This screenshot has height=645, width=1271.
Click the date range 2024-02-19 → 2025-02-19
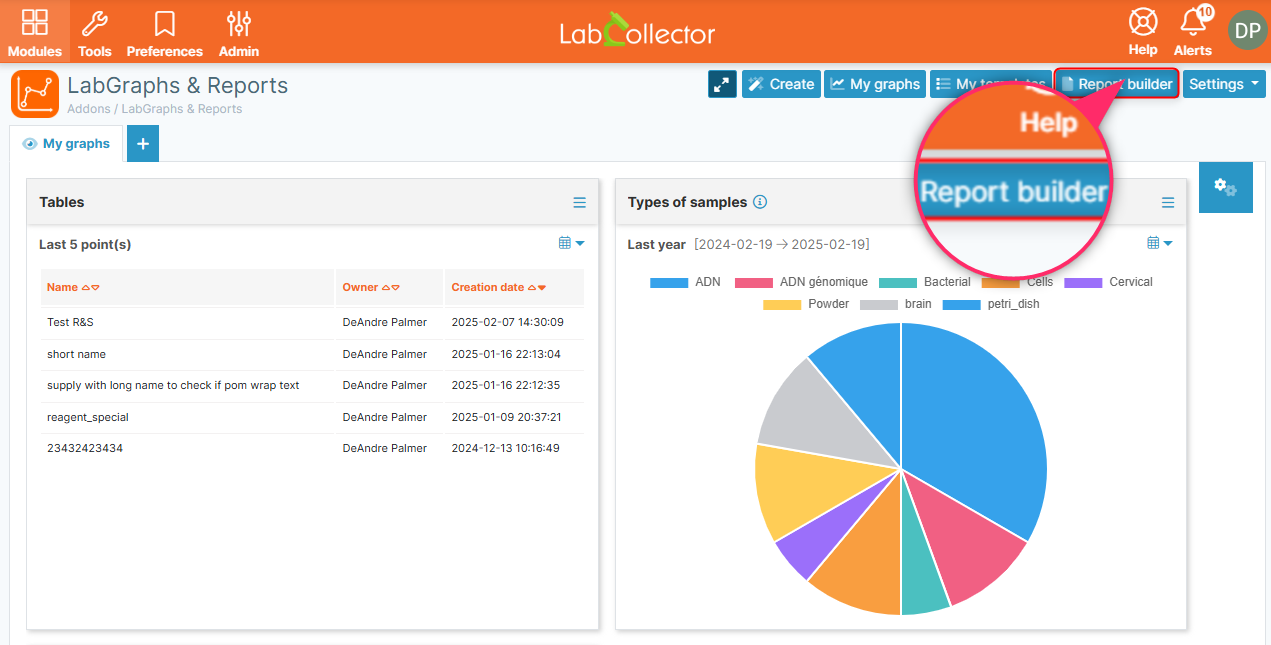click(x=782, y=244)
